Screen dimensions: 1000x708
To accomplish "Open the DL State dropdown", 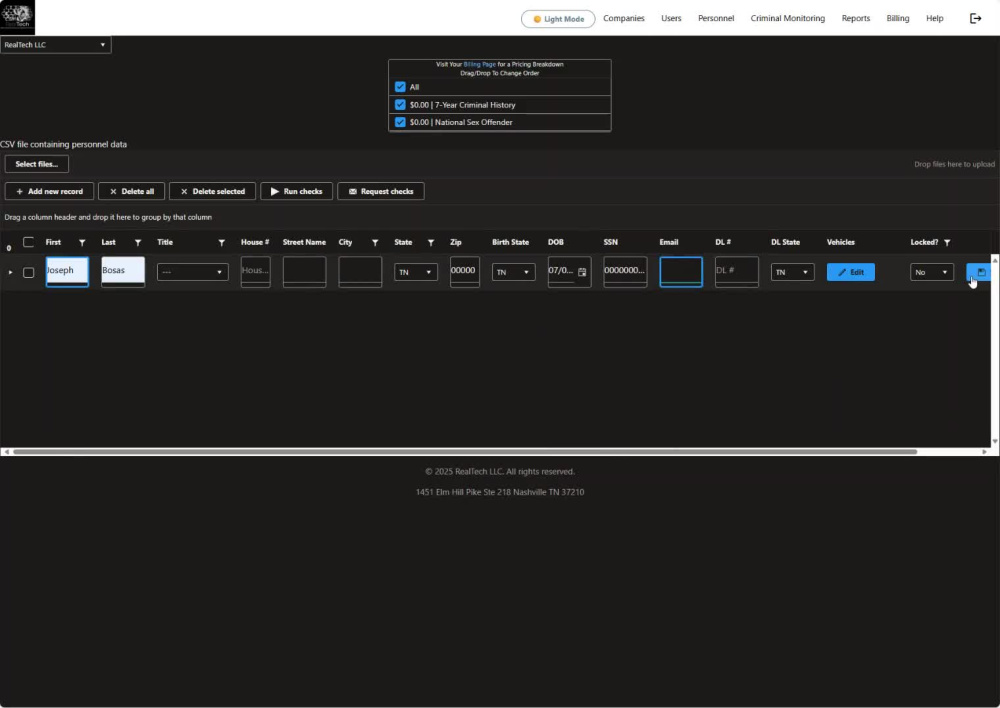I will click(x=792, y=272).
